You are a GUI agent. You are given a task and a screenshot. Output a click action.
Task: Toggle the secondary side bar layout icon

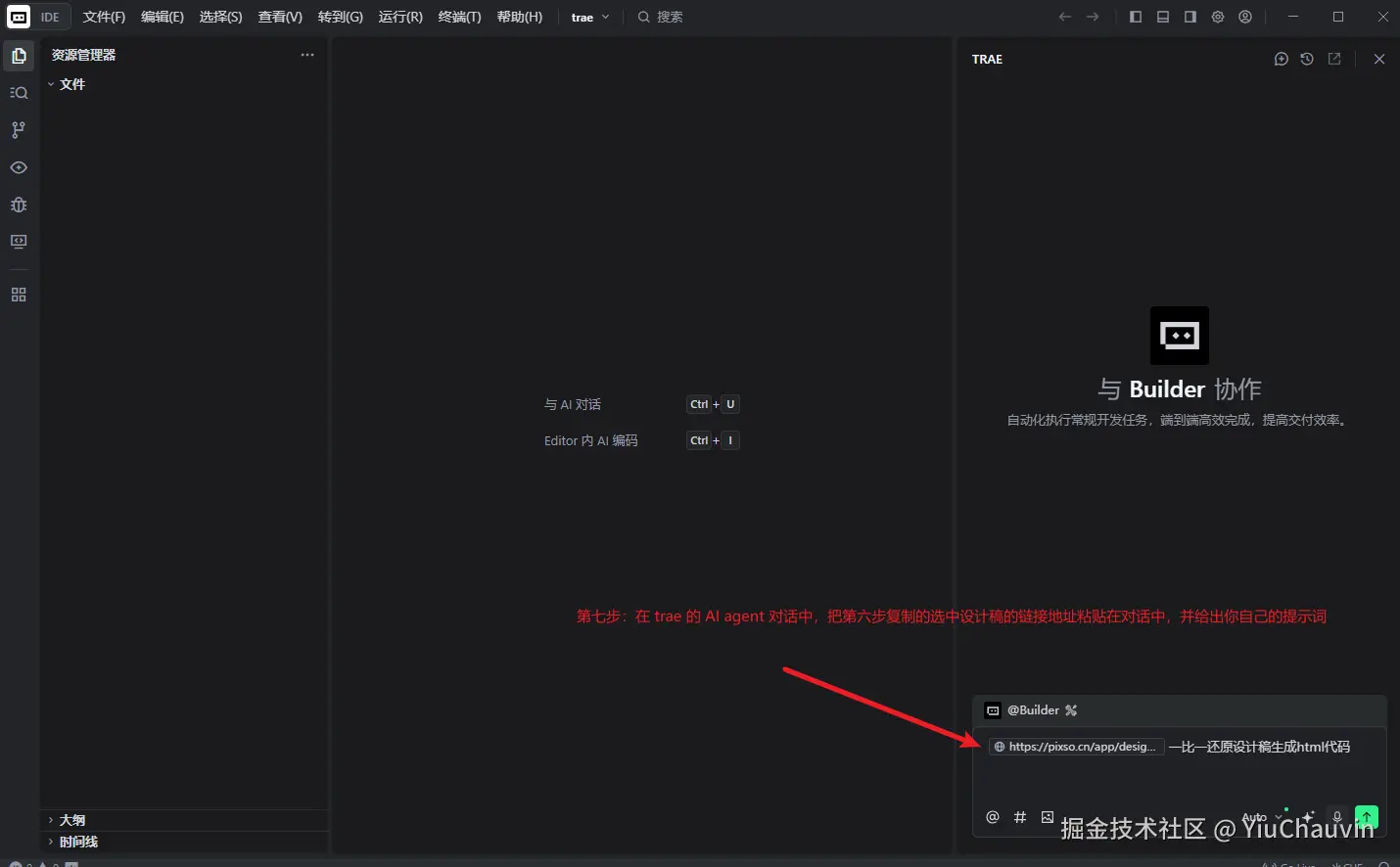tap(1190, 17)
